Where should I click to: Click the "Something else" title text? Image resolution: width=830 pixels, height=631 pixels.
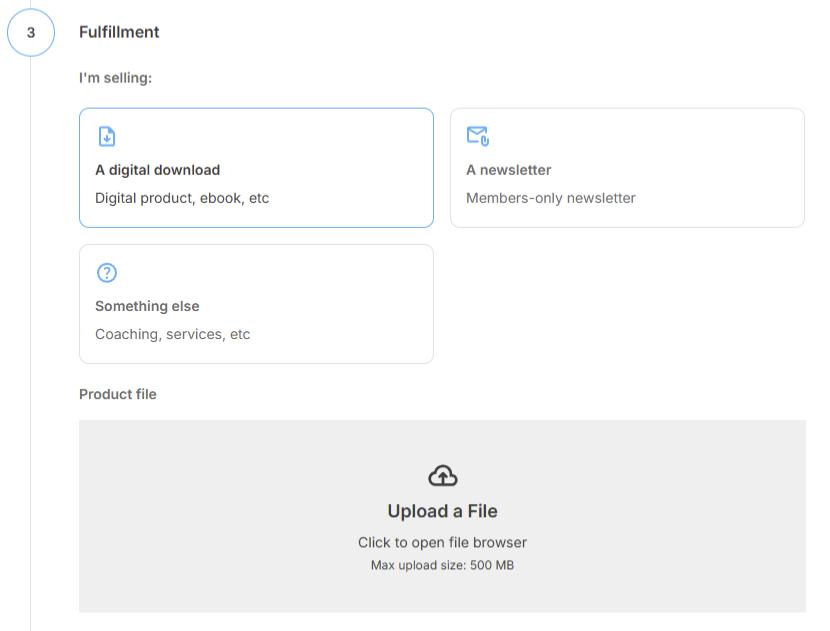147,306
